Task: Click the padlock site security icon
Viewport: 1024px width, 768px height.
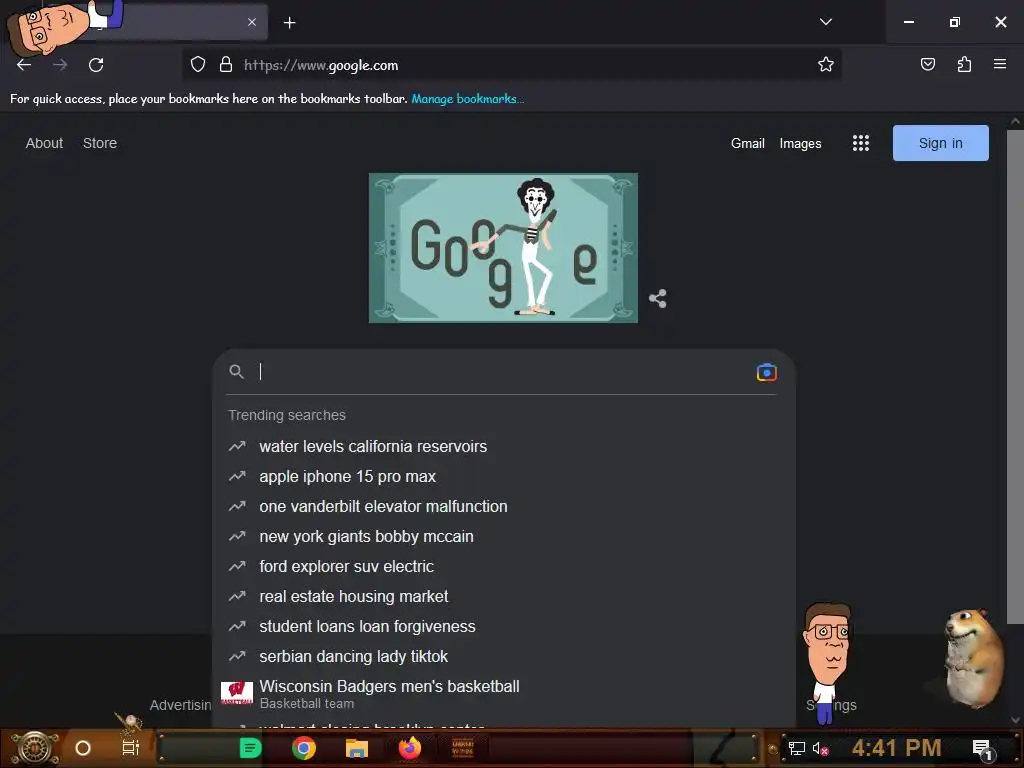Action: click(x=226, y=64)
